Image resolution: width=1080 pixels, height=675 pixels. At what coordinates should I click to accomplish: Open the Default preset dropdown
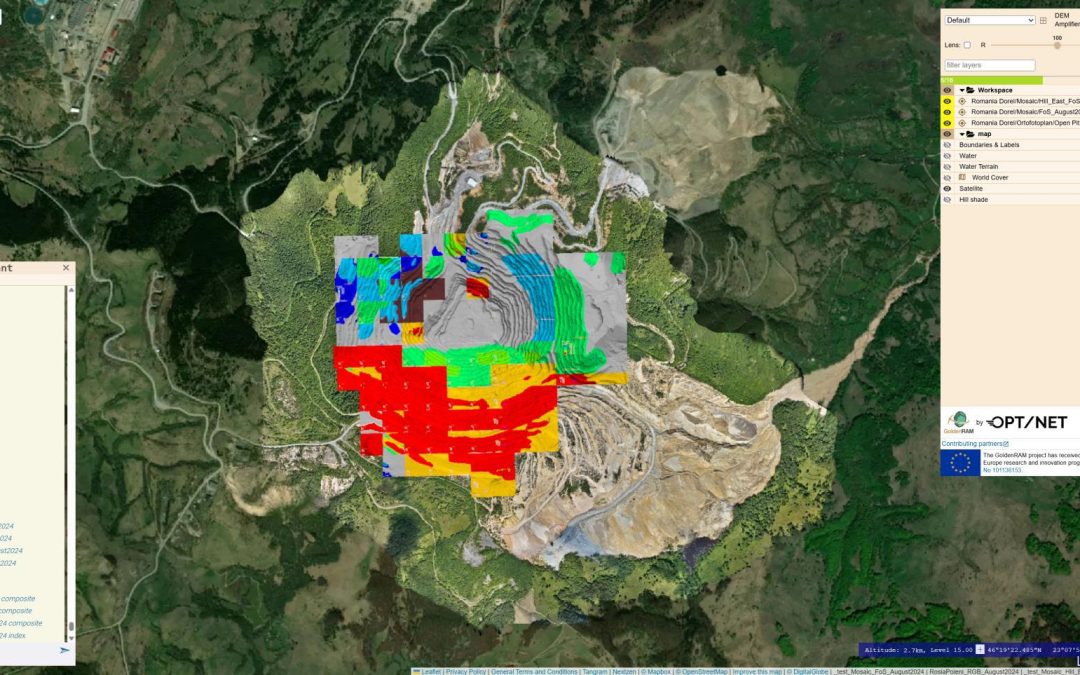pyautogui.click(x=990, y=20)
